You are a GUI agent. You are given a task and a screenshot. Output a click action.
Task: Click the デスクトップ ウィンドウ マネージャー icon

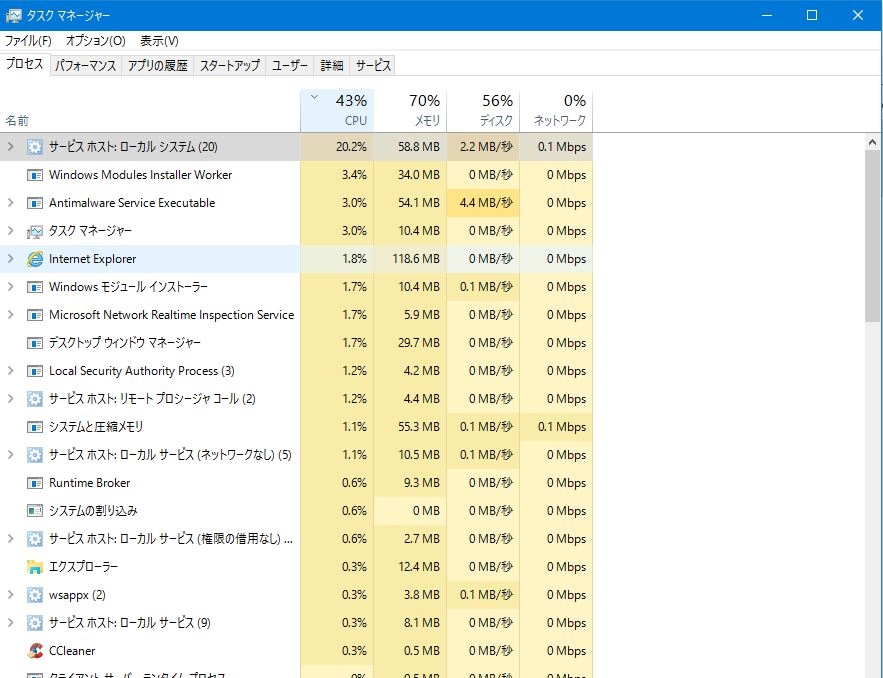click(x=35, y=343)
